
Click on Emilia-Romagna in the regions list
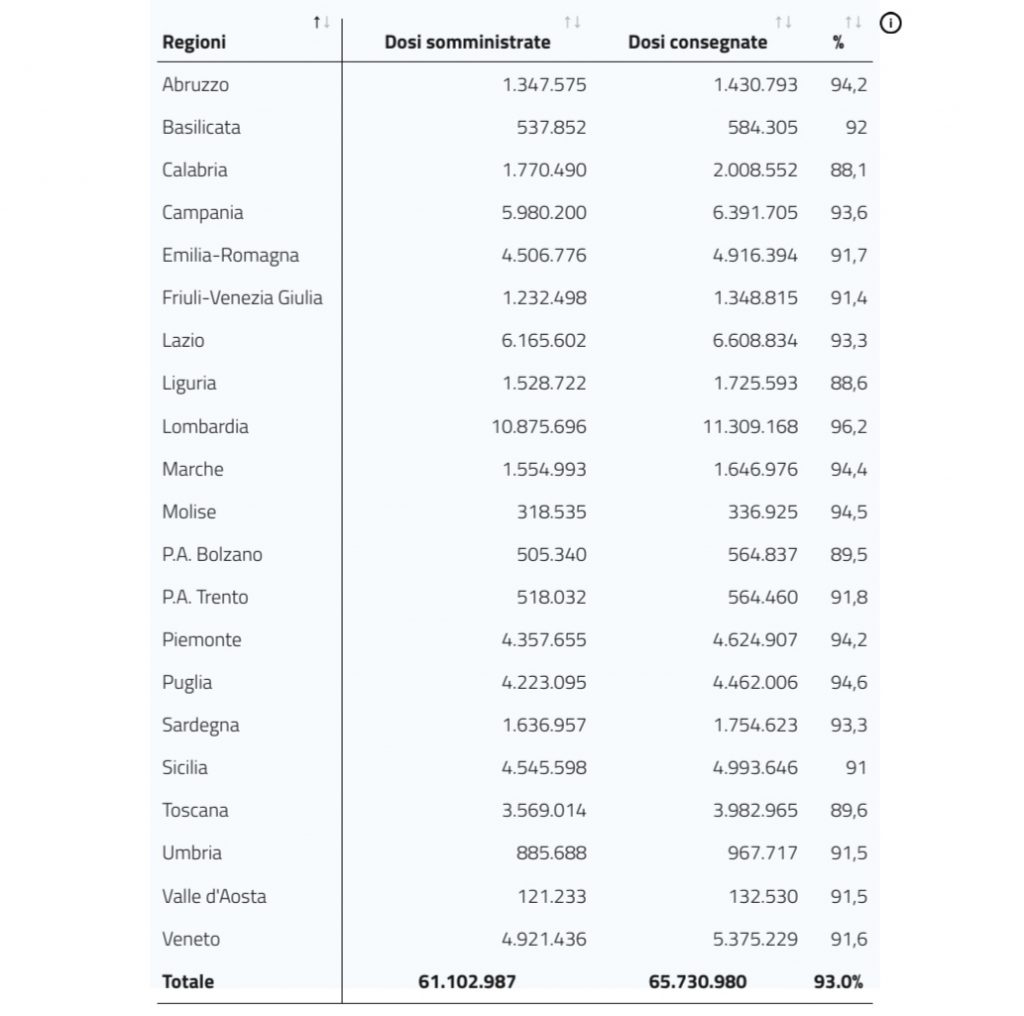pos(231,255)
